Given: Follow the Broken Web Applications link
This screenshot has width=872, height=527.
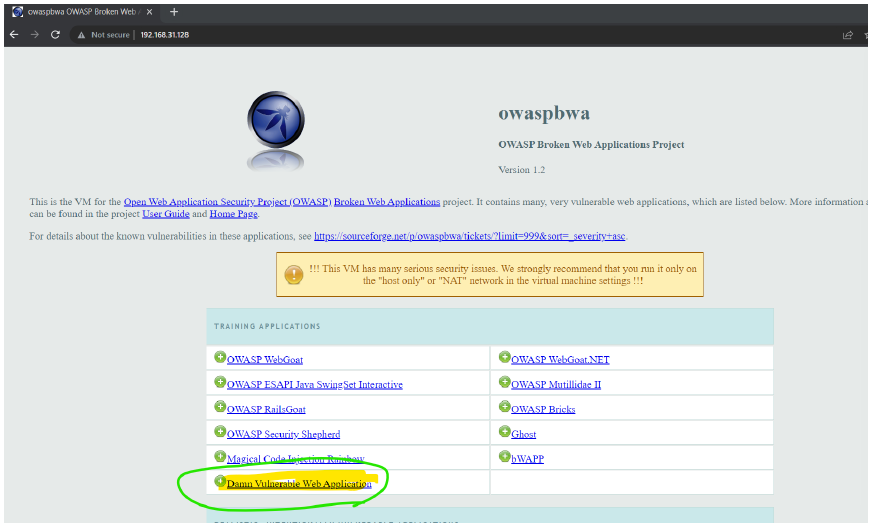Looking at the screenshot, I should click(x=387, y=202).
